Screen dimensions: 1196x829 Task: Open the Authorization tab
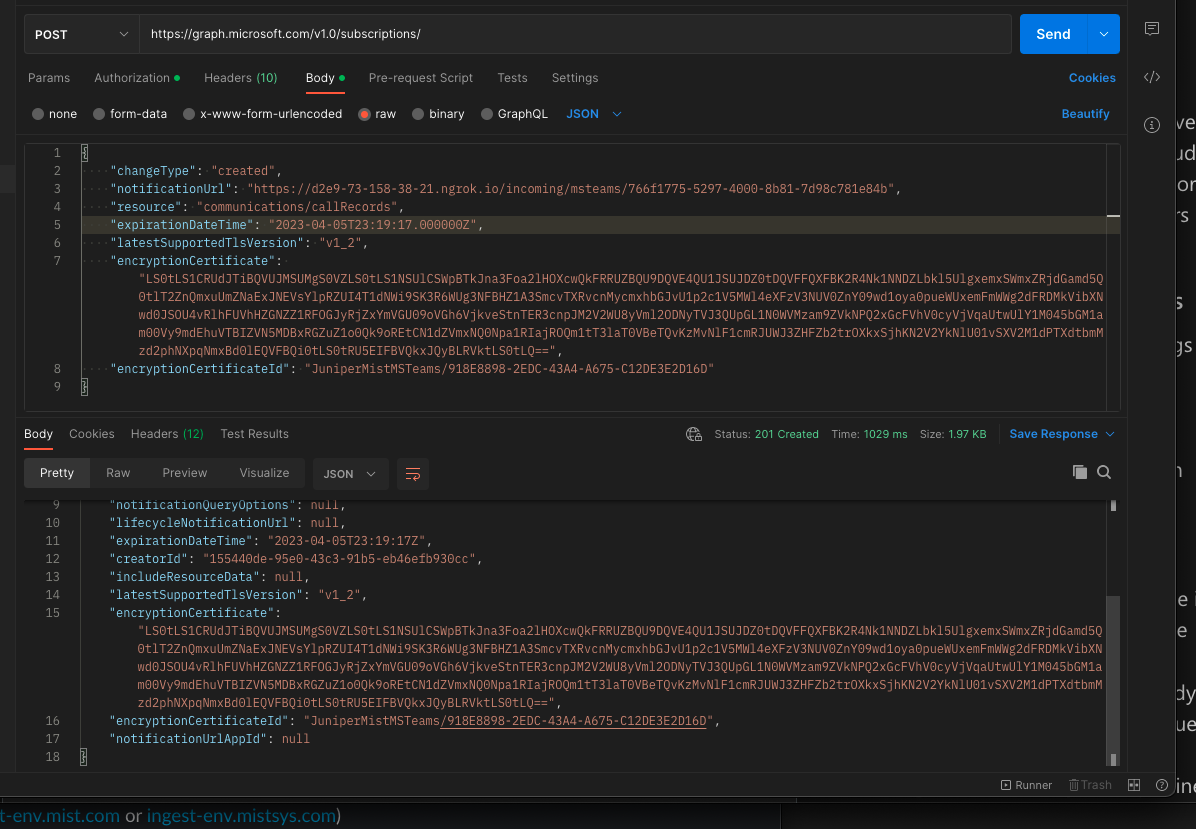point(137,78)
